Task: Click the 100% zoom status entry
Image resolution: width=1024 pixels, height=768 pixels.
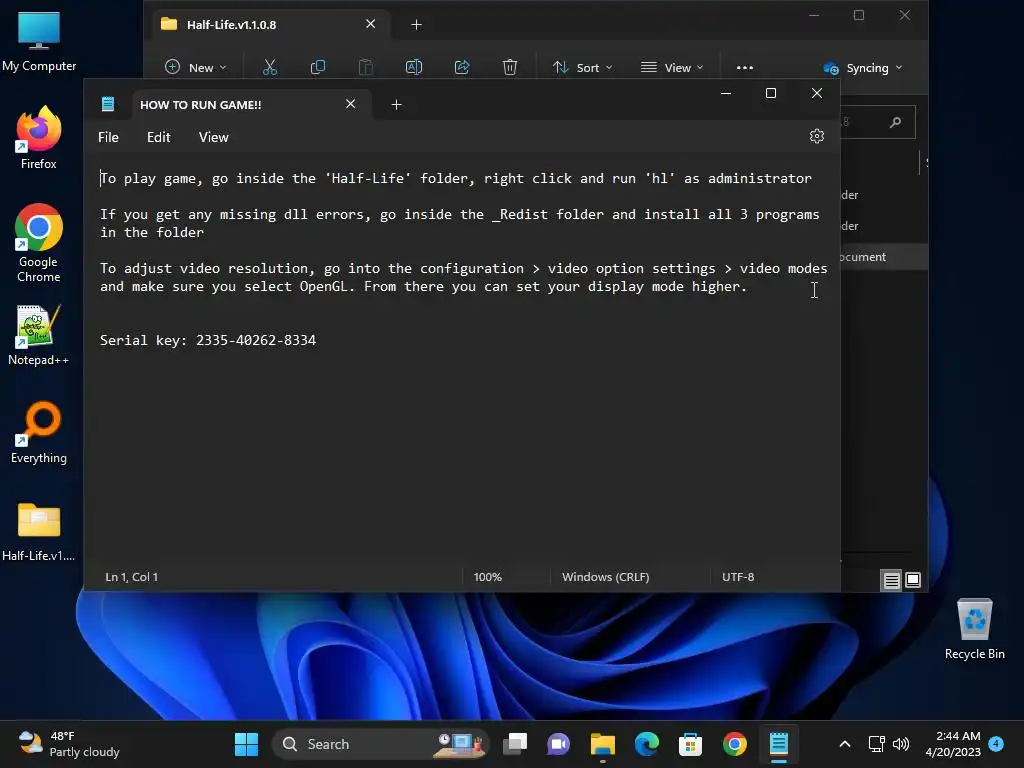Action: (487, 577)
